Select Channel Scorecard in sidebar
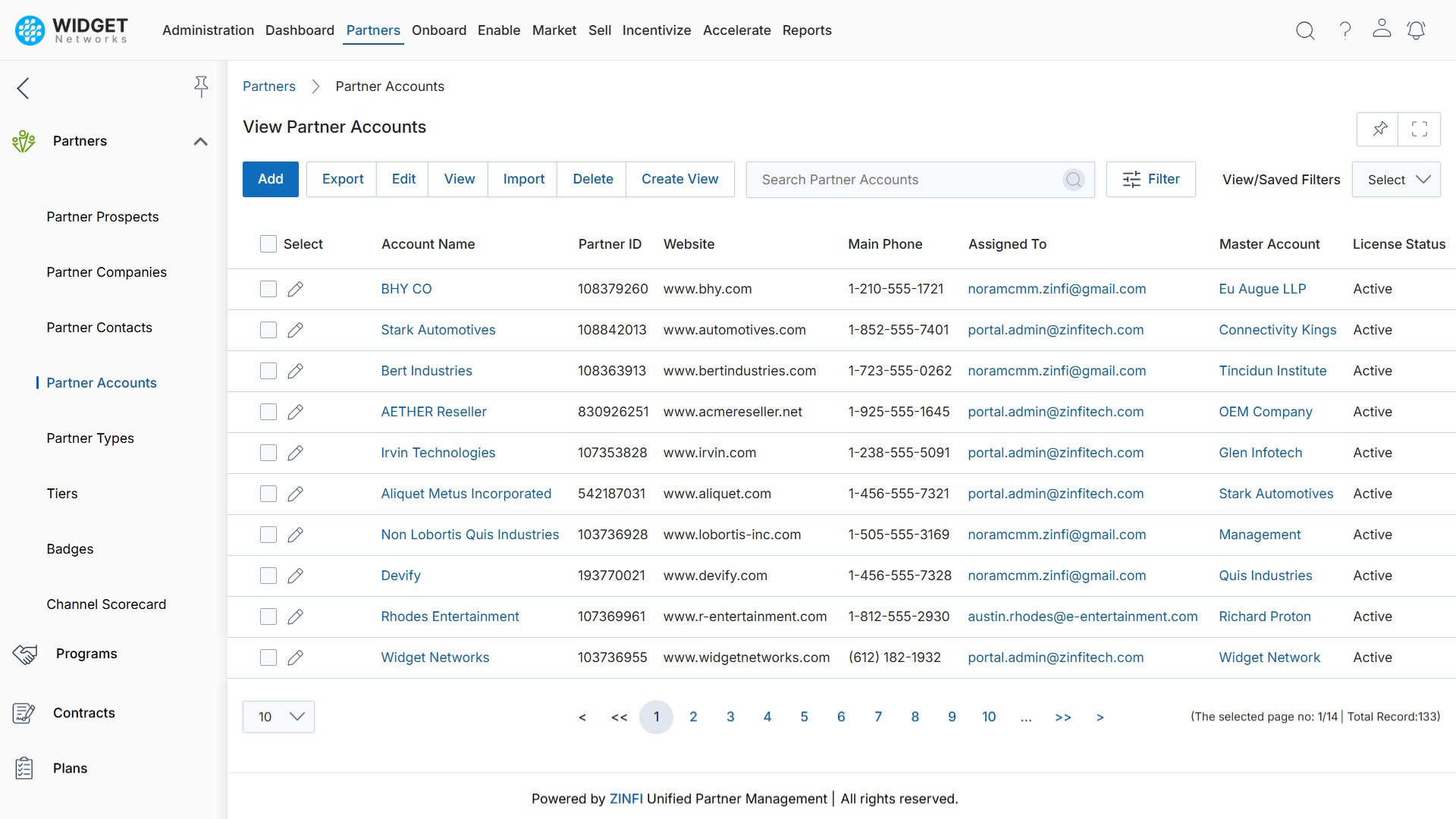The height and width of the screenshot is (819, 1456). pyautogui.click(x=106, y=604)
